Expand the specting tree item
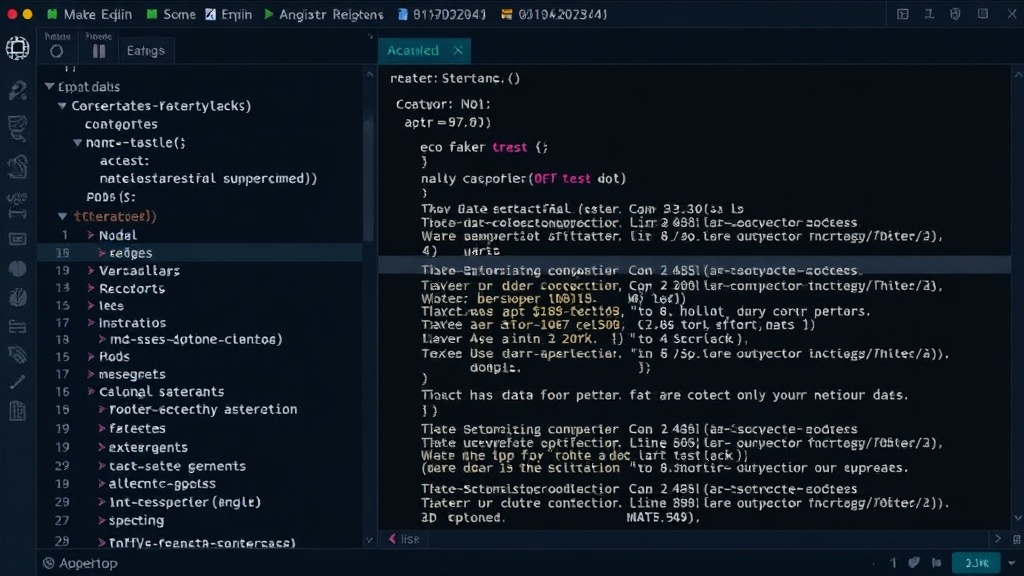The height and width of the screenshot is (576, 1024). [103, 520]
